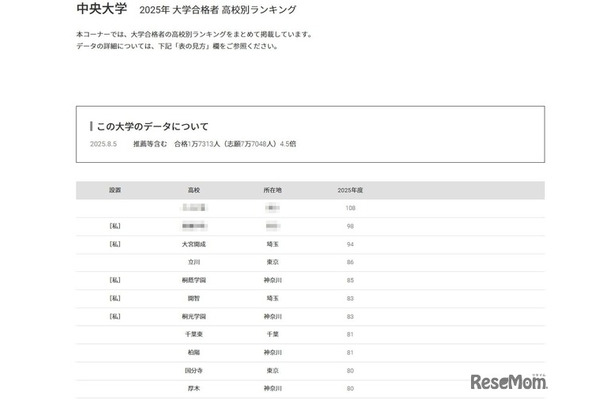610x400 pixels.
Task: Click the school name 柏陽
Action: [194, 353]
